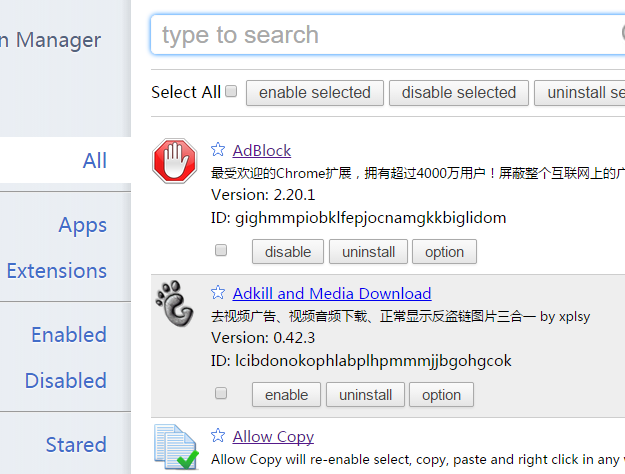The height and width of the screenshot is (474, 625).
Task: Filter by Extensions in sidebar
Action: (x=57, y=271)
